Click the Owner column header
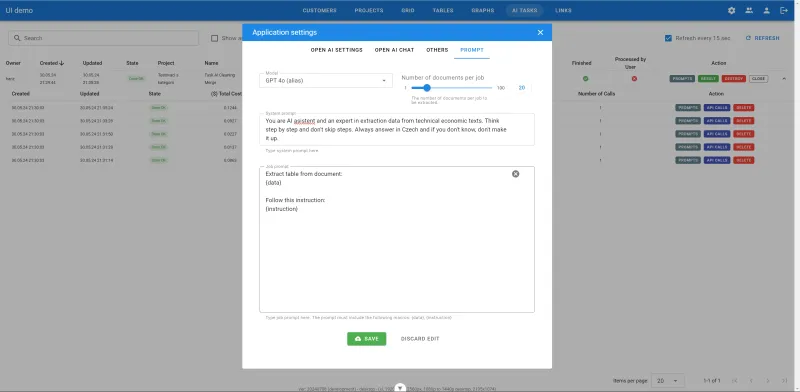Screen dimensions: 800x392 [x=13, y=63]
